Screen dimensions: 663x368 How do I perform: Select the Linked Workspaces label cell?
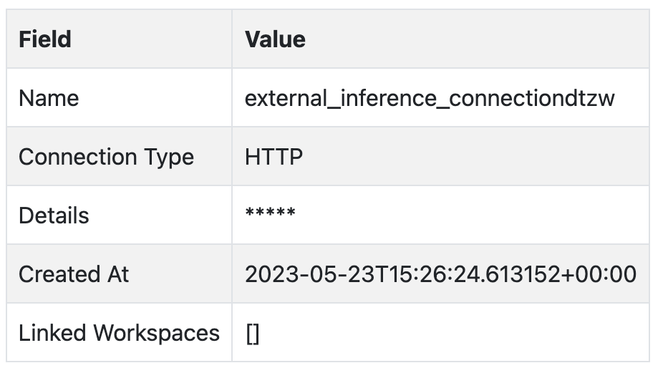(119, 332)
